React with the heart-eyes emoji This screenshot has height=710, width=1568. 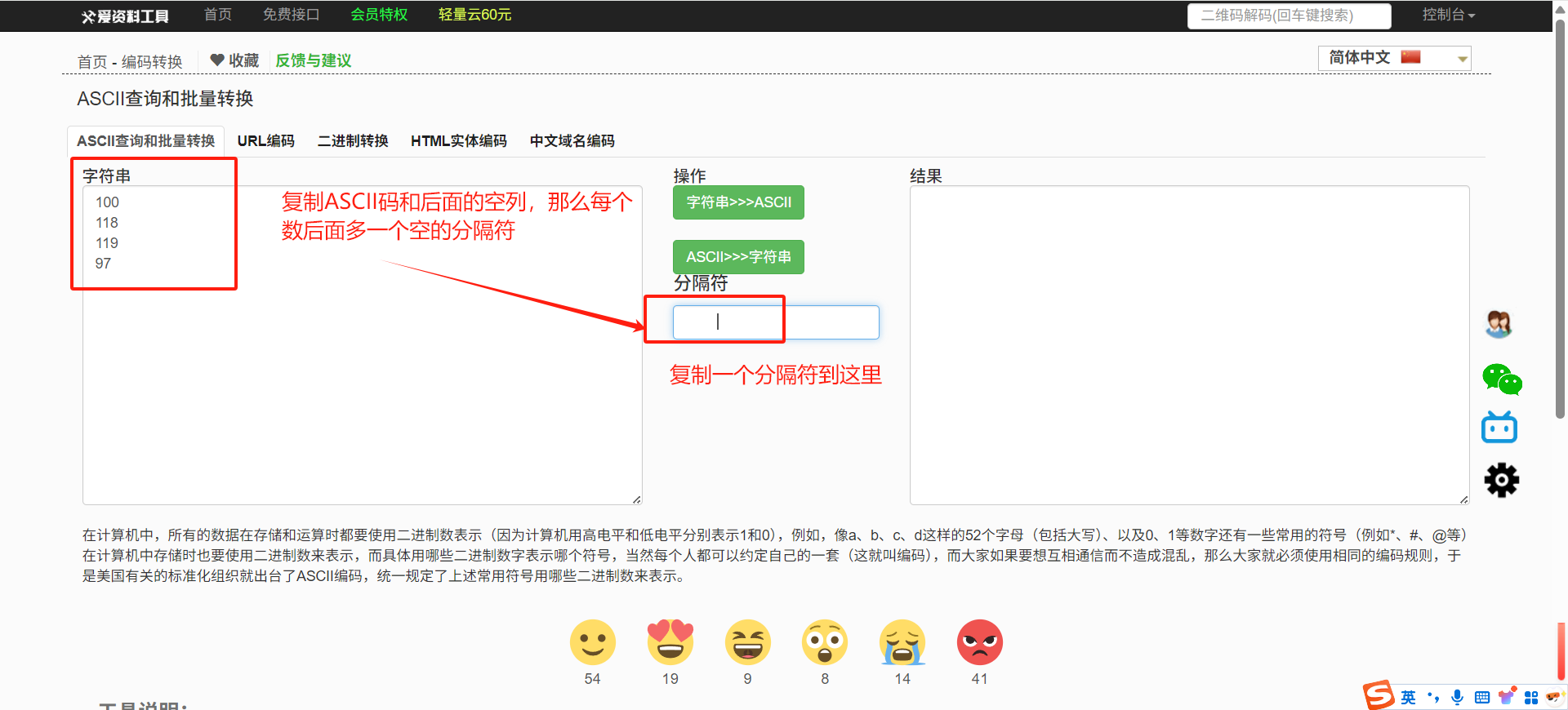(670, 642)
